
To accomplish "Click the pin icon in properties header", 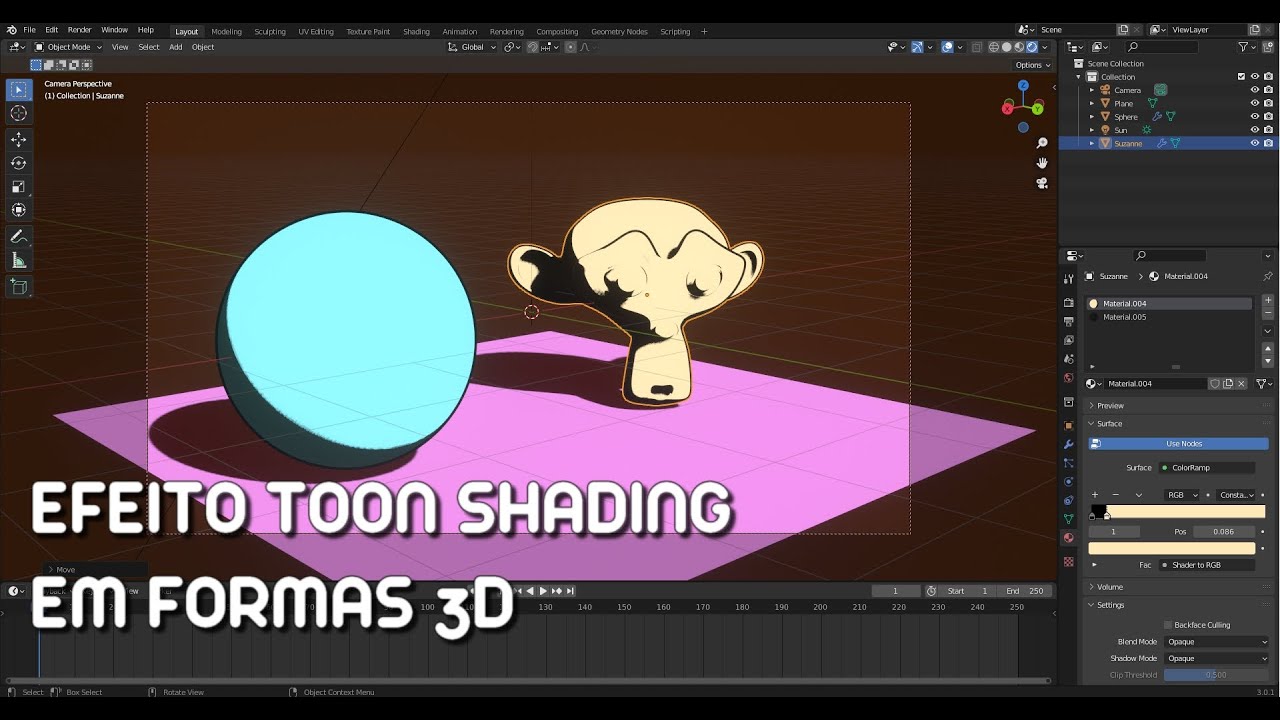I will [x=1268, y=276].
